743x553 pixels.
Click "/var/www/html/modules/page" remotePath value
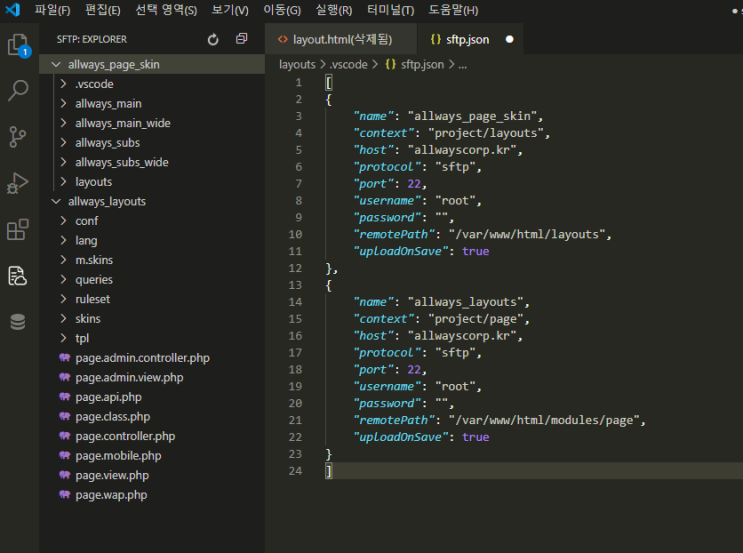546,420
